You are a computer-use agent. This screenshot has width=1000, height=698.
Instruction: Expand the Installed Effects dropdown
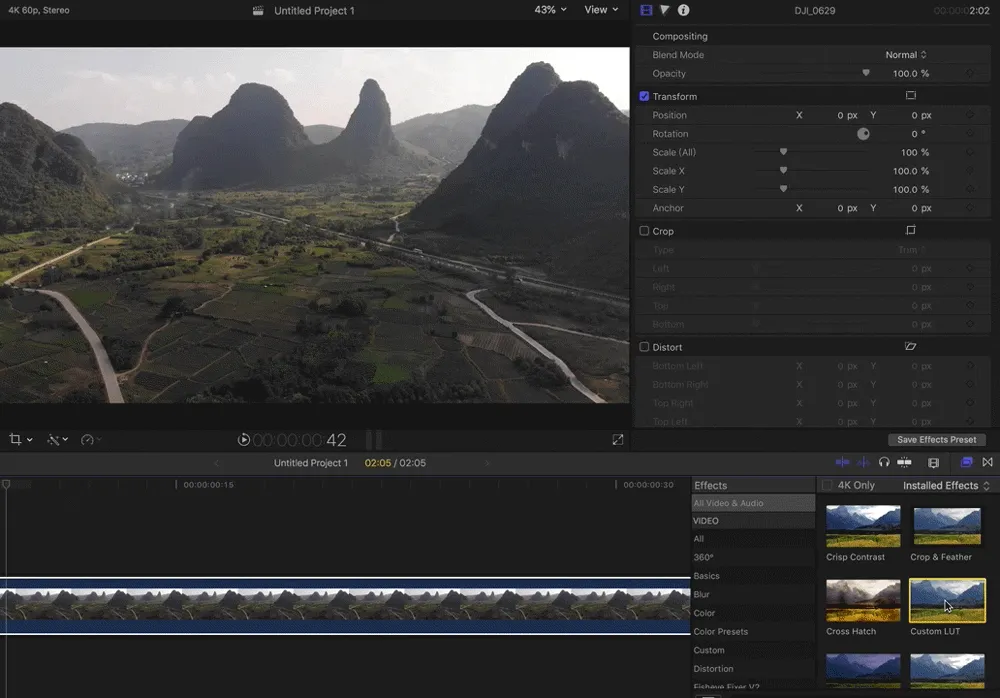click(946, 486)
